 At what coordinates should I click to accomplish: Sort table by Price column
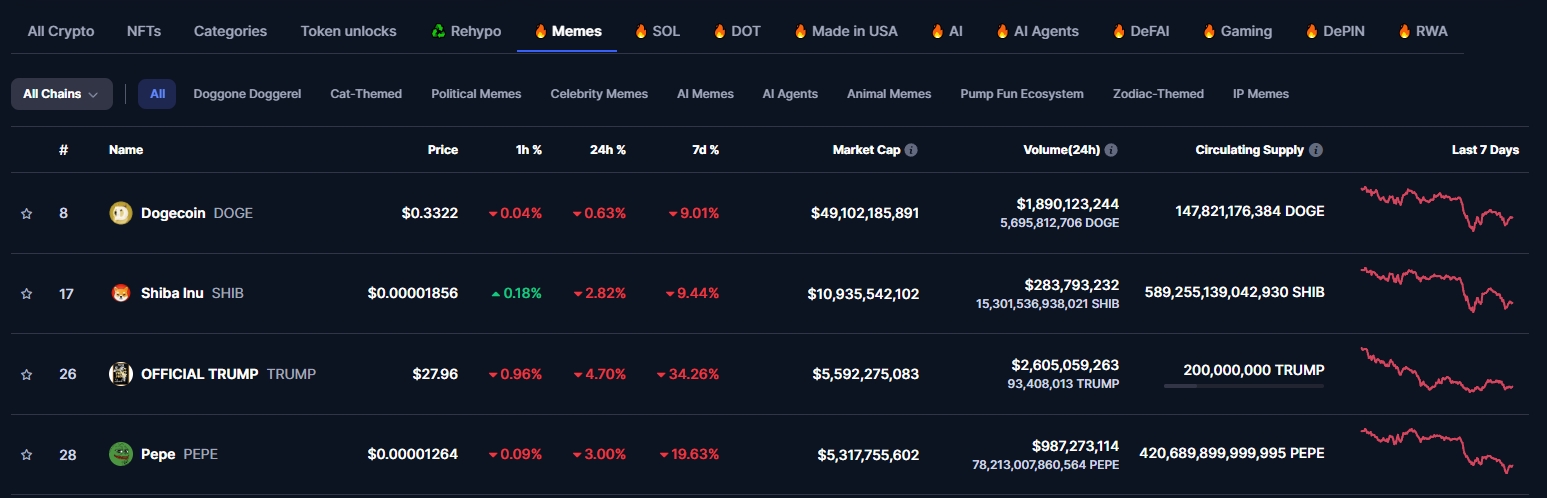[x=443, y=150]
